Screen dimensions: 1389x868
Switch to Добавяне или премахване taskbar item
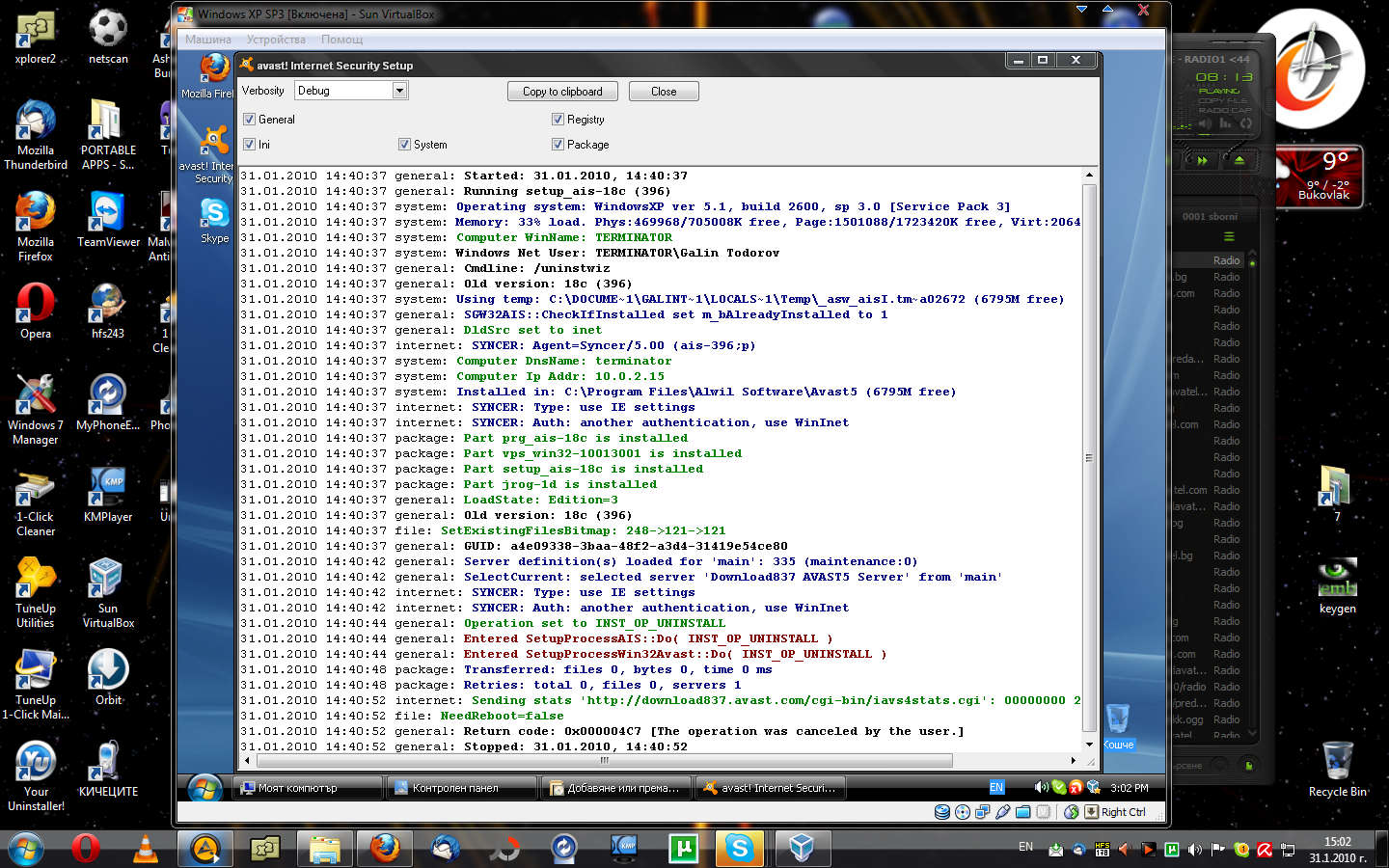pyautogui.click(x=615, y=788)
